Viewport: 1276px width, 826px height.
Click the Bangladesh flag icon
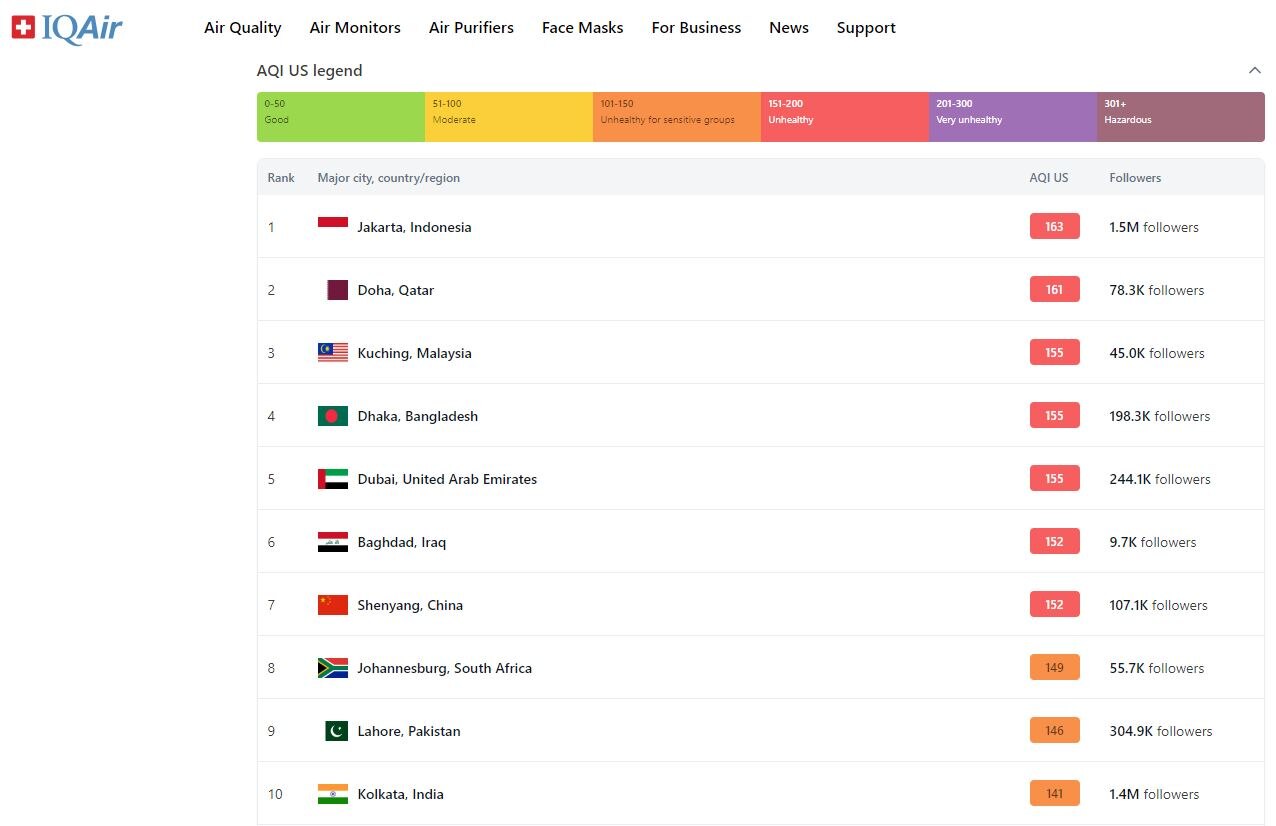(332, 416)
